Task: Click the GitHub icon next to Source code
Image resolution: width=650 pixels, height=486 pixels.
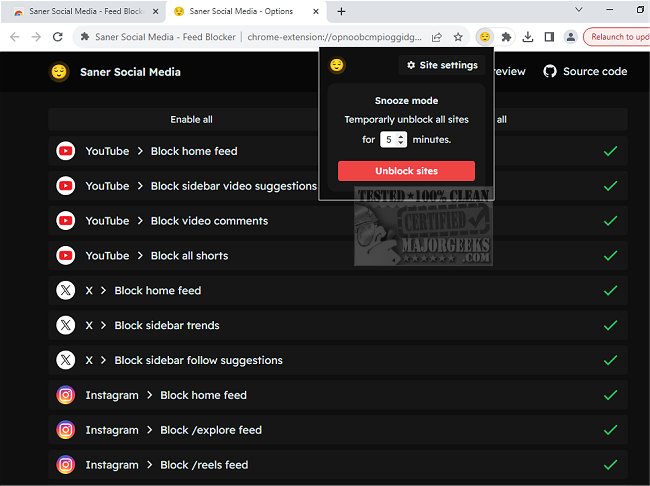Action: [550, 71]
